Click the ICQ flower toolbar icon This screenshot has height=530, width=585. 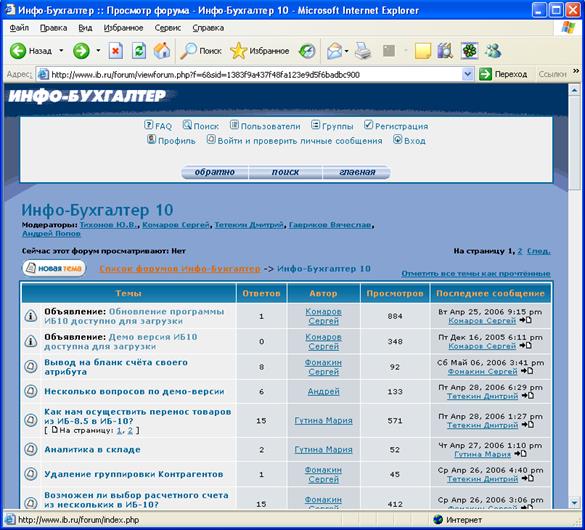(469, 51)
